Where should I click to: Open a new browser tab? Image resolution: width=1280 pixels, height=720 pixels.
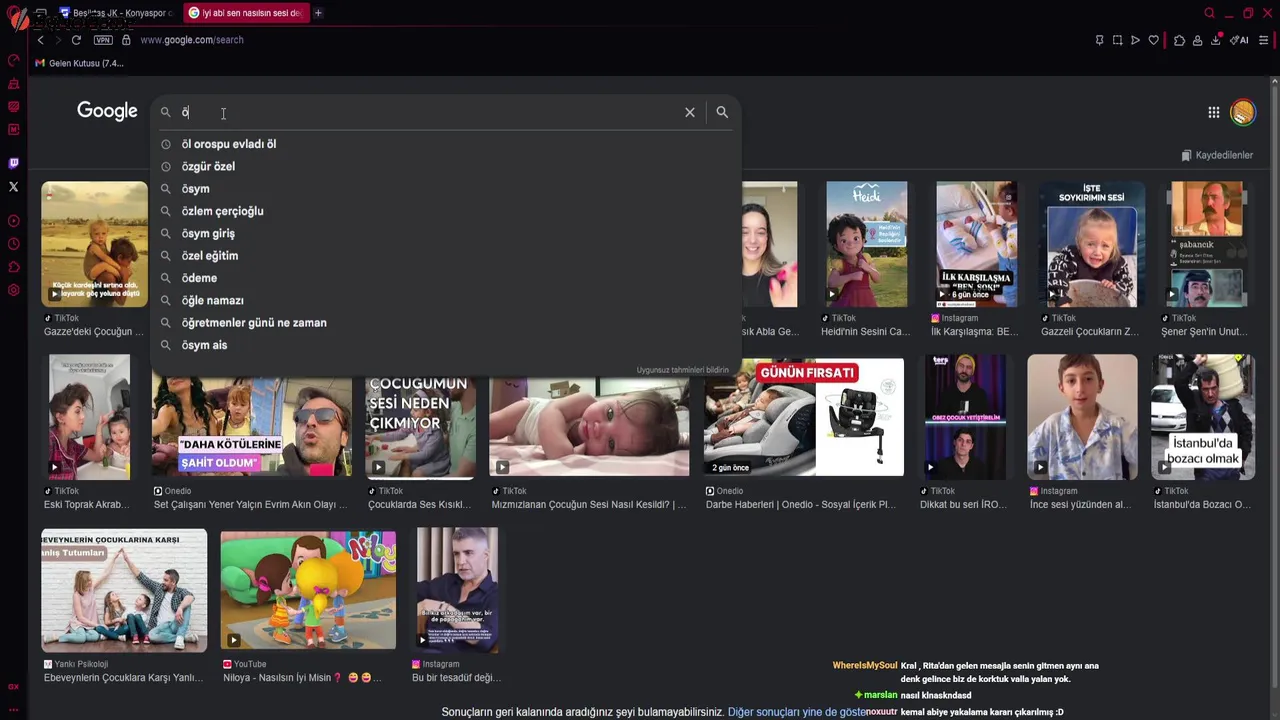pyautogui.click(x=318, y=13)
